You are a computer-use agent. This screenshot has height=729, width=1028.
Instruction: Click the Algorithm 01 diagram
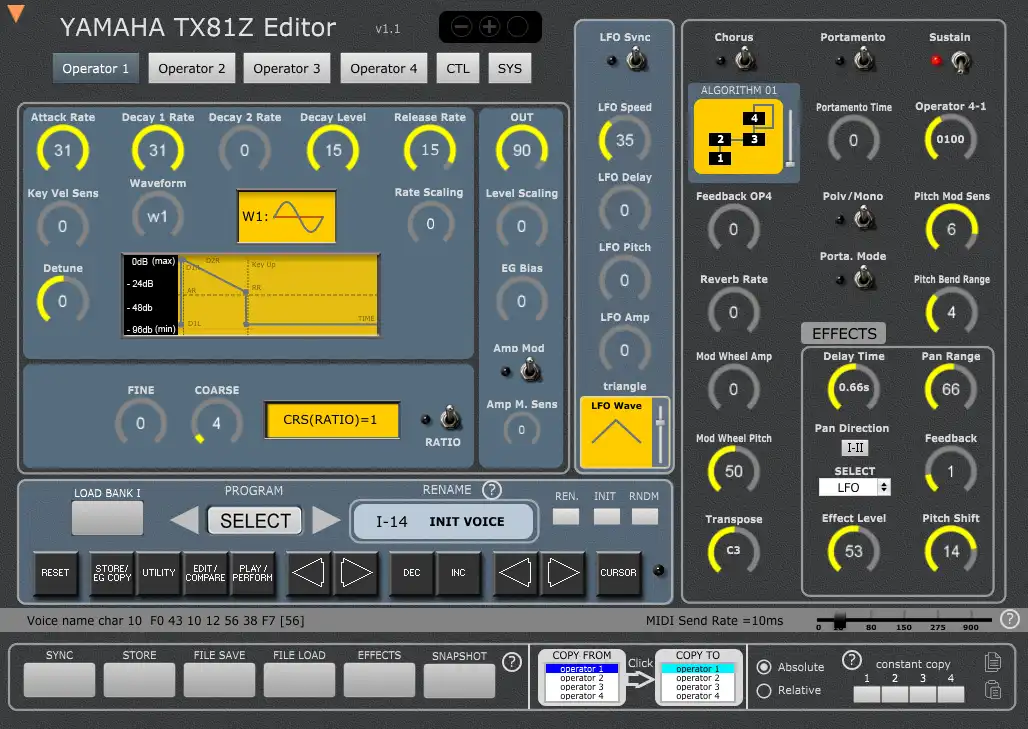pyautogui.click(x=738, y=136)
